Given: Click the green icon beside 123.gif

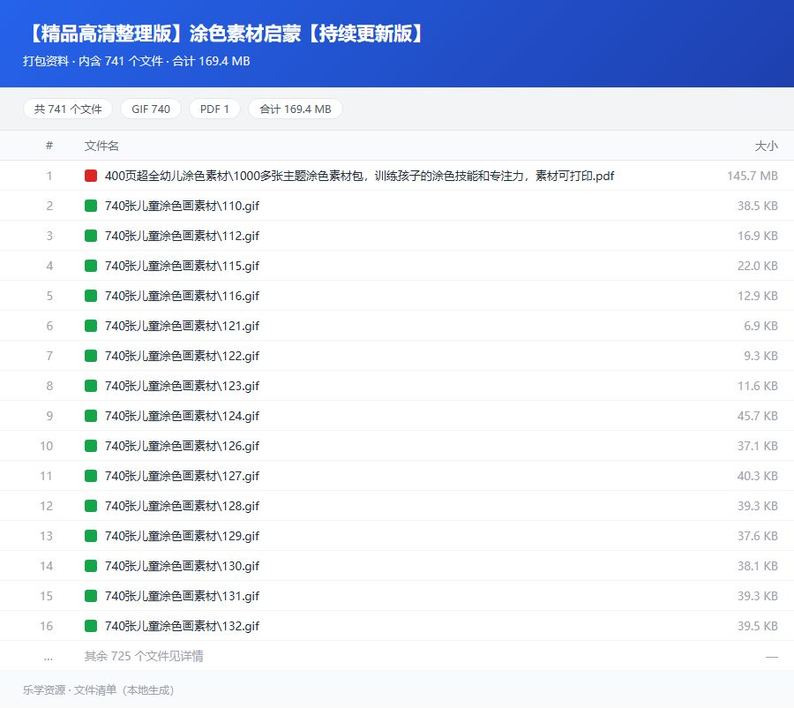Looking at the screenshot, I should pyautogui.click(x=91, y=386).
